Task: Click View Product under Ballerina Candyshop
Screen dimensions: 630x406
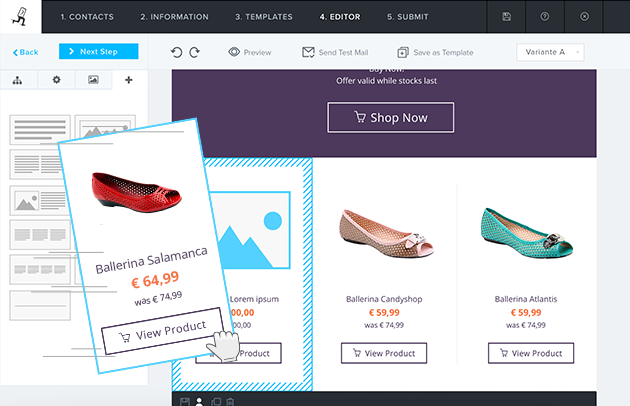Action: [x=384, y=353]
